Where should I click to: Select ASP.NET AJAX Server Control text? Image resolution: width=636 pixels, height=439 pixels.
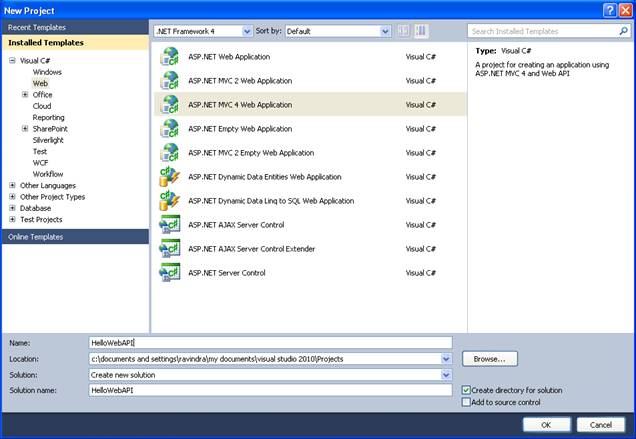tap(236, 225)
